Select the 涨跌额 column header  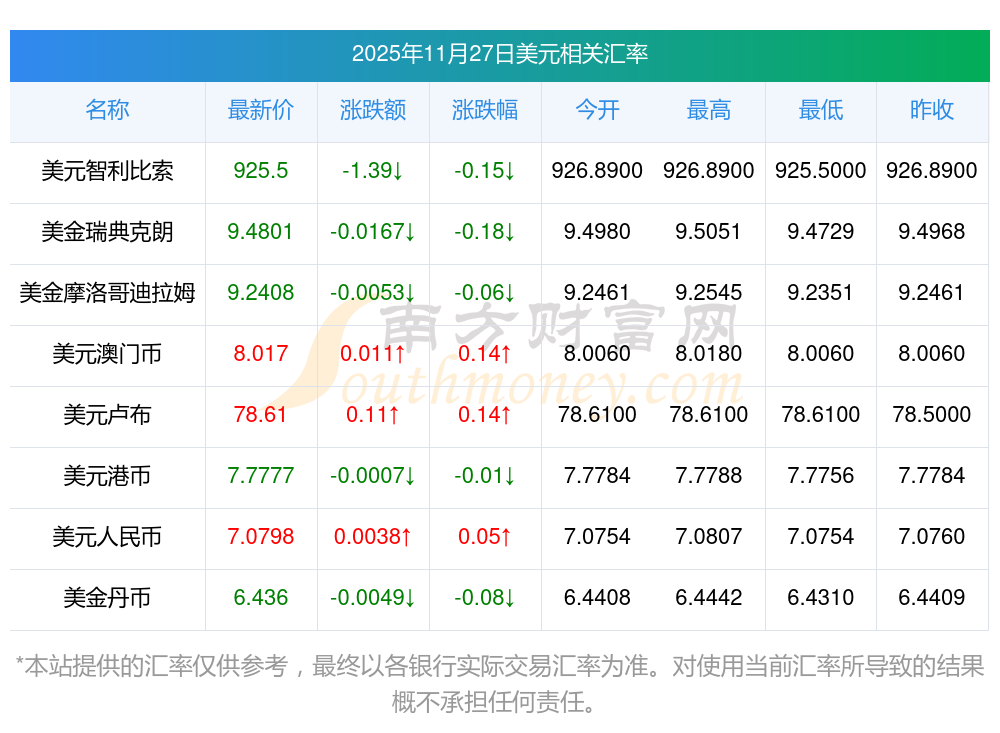372,110
